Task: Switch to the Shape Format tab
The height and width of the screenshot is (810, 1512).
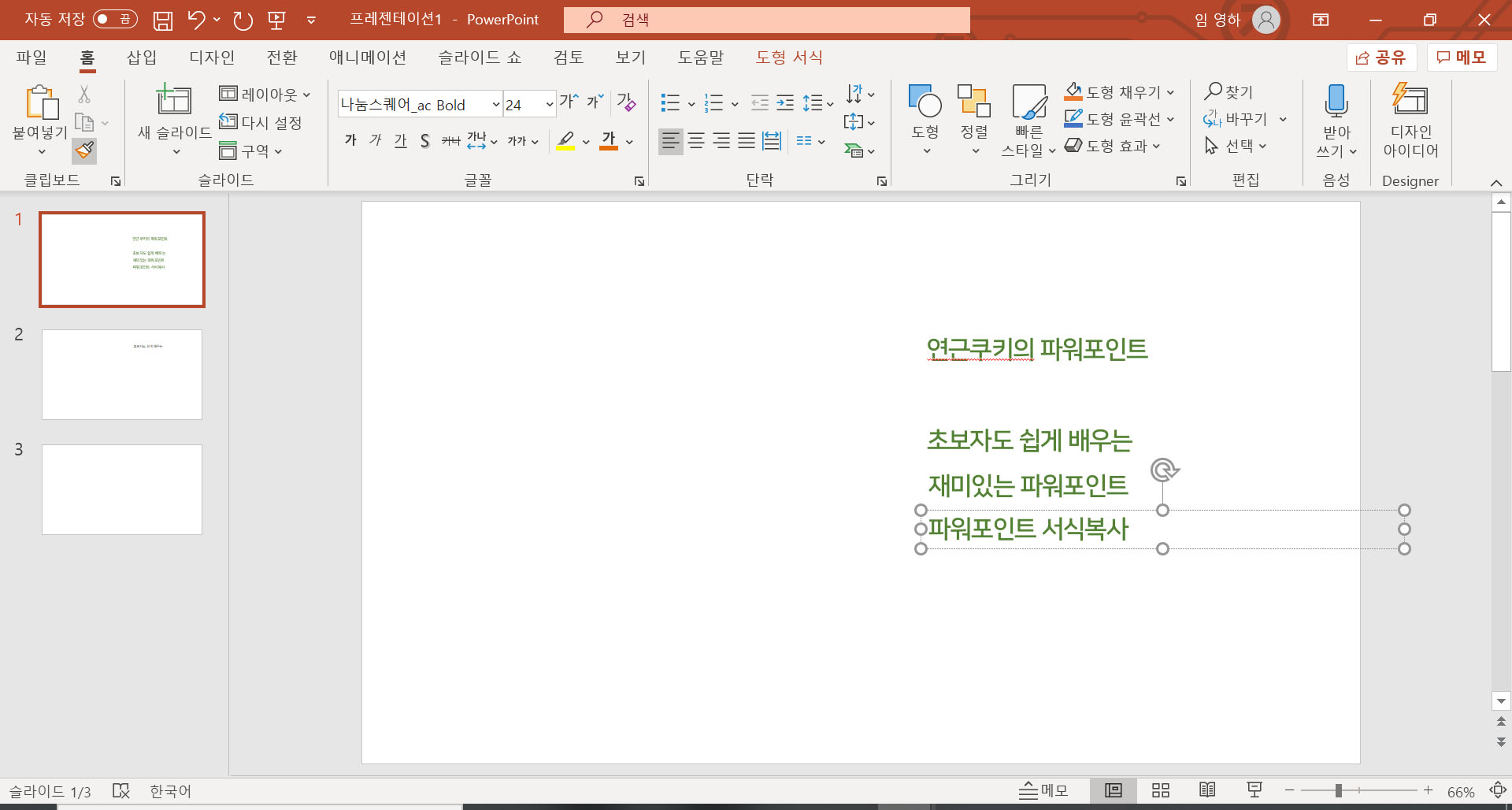Action: point(789,57)
